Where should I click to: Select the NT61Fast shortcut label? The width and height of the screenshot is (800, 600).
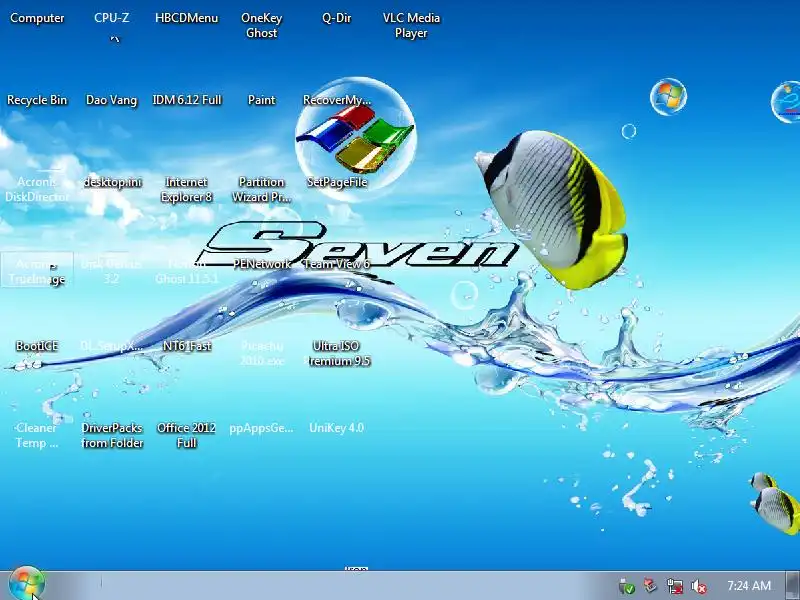(187, 346)
